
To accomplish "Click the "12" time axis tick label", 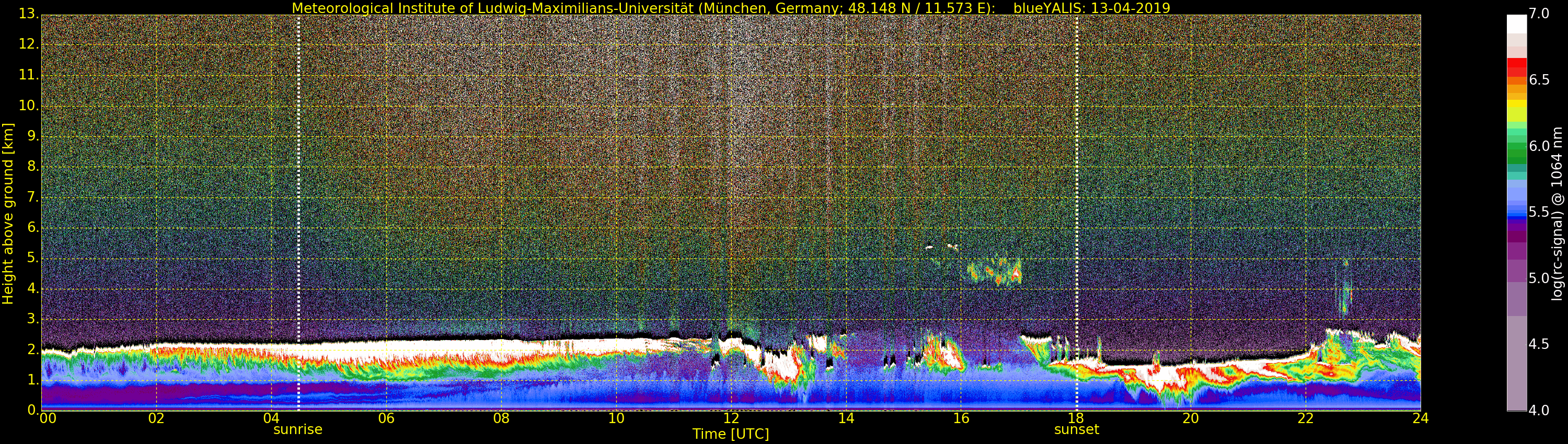I will pyautogui.click(x=731, y=418).
